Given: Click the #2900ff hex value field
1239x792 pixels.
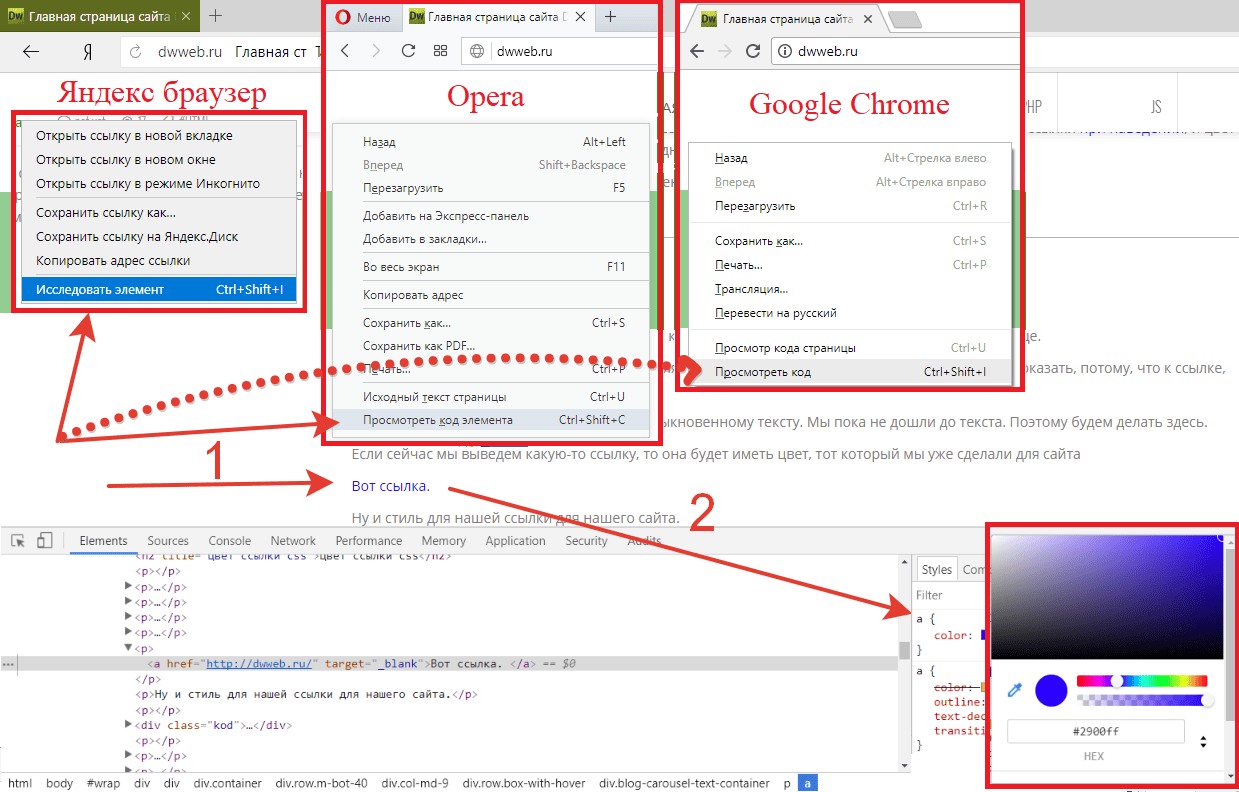Looking at the screenshot, I should pos(1095,731).
